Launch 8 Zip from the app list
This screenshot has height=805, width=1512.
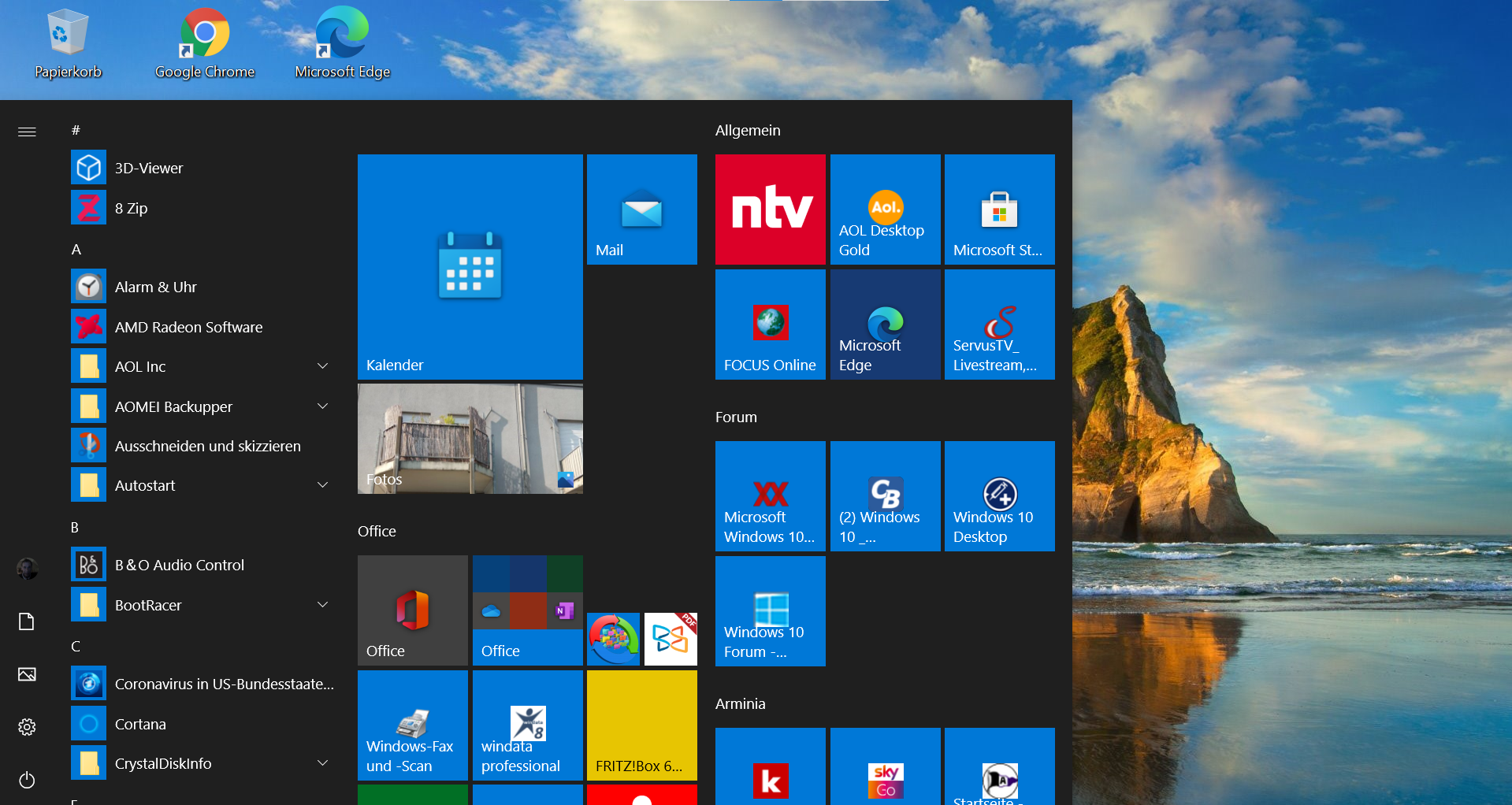pyautogui.click(x=202, y=208)
